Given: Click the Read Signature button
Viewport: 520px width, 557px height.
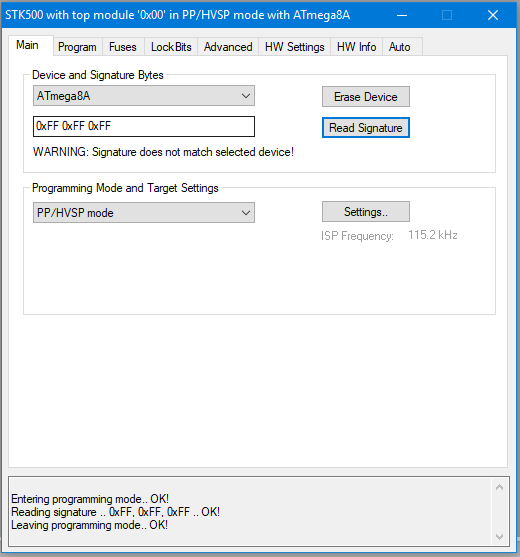Looking at the screenshot, I should coord(365,128).
